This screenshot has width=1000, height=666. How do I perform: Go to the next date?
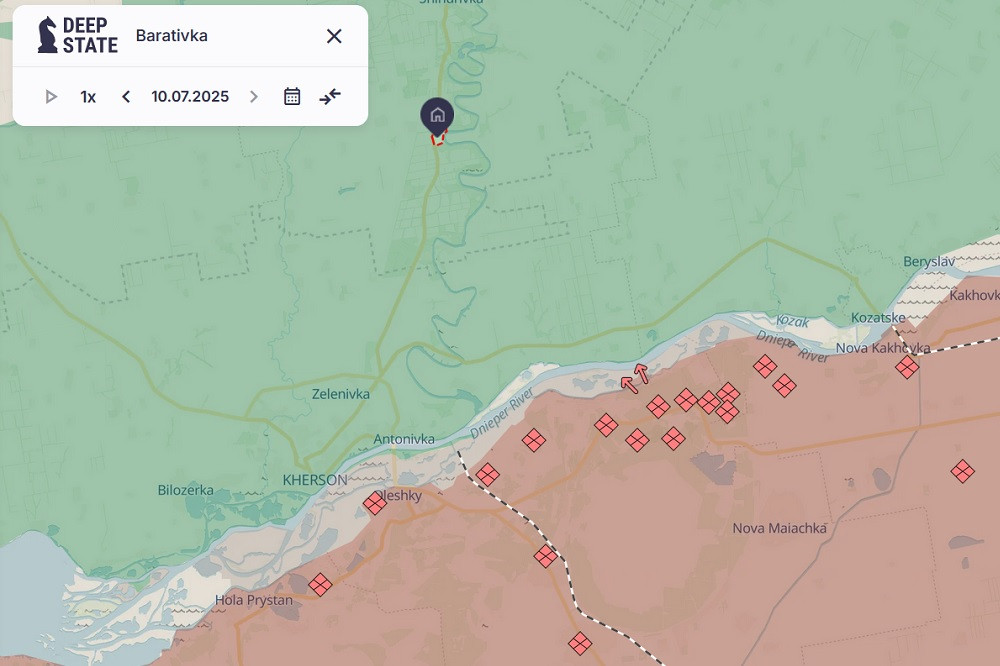(254, 97)
